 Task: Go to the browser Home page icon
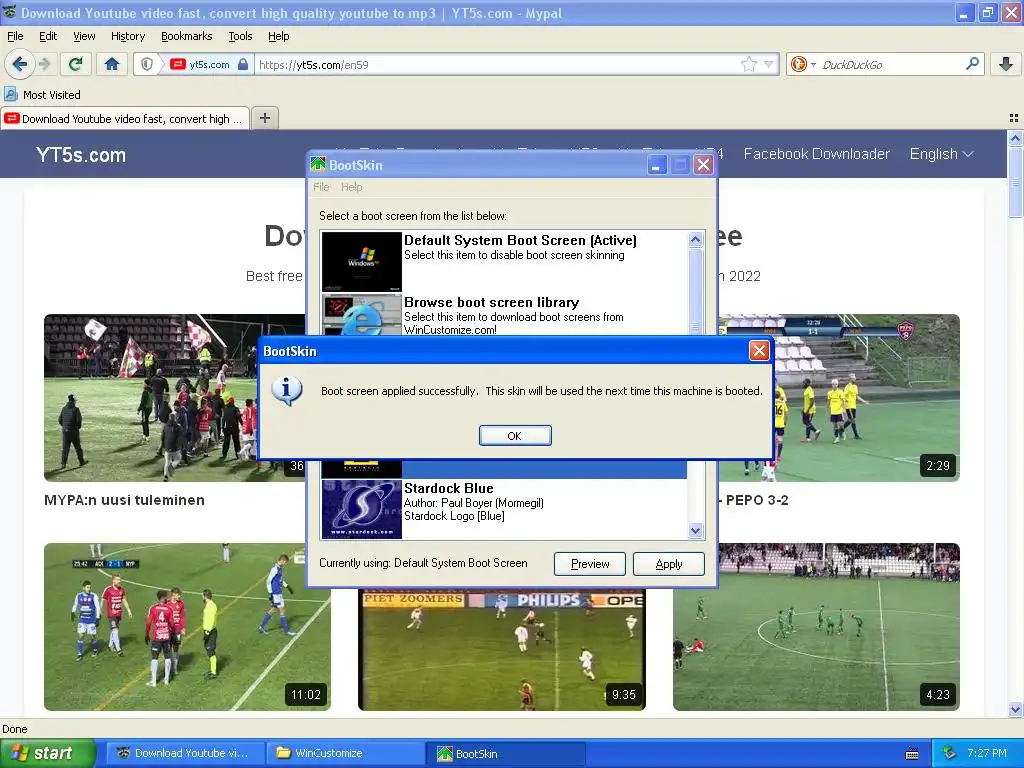(x=112, y=64)
